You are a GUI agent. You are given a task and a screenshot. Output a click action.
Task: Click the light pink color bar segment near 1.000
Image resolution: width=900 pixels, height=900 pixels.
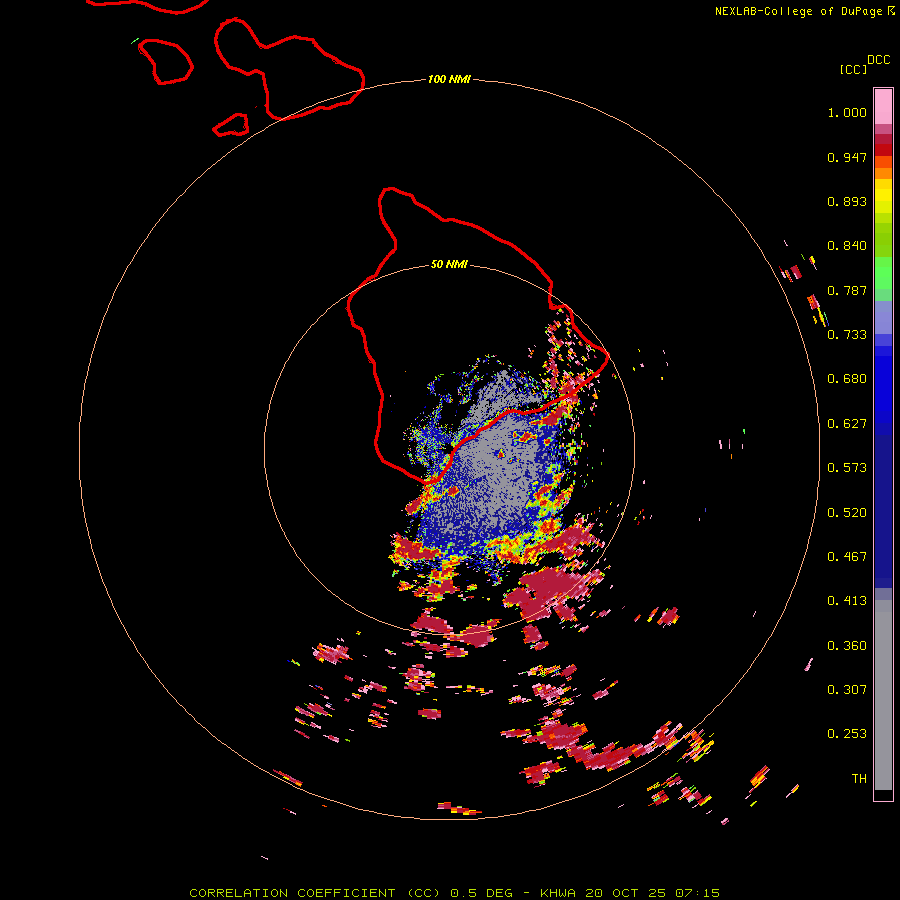coord(883,107)
